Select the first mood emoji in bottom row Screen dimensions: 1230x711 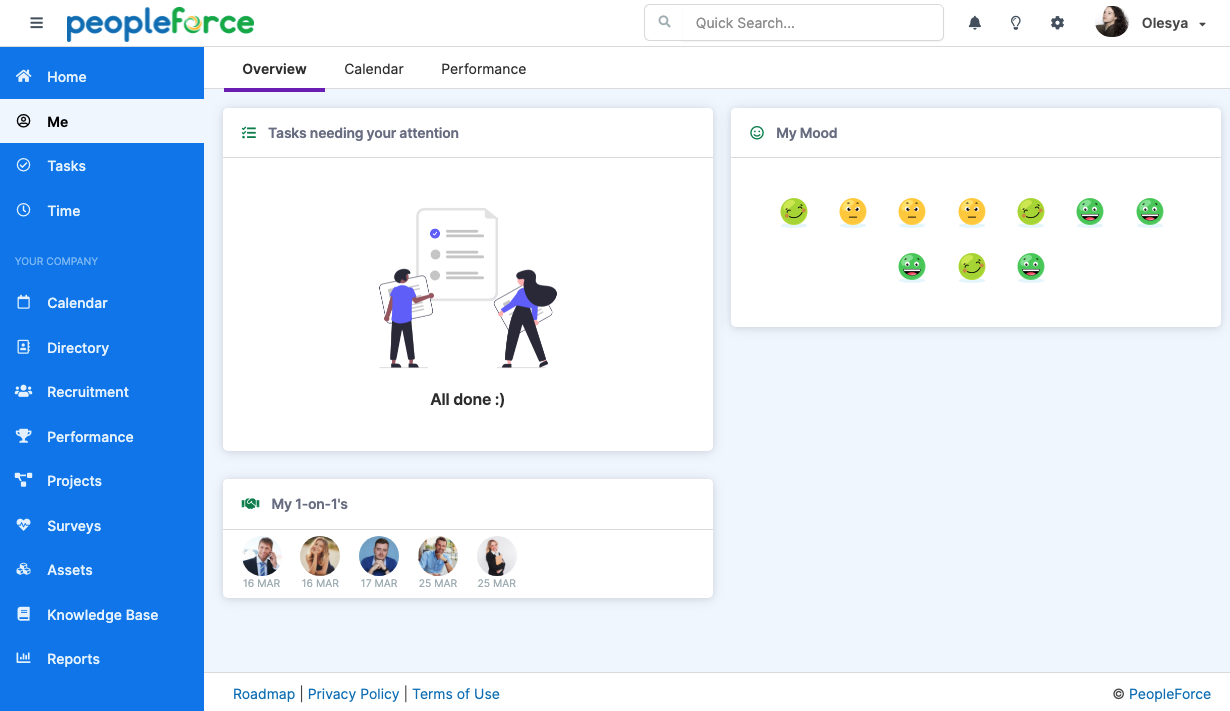click(x=911, y=267)
